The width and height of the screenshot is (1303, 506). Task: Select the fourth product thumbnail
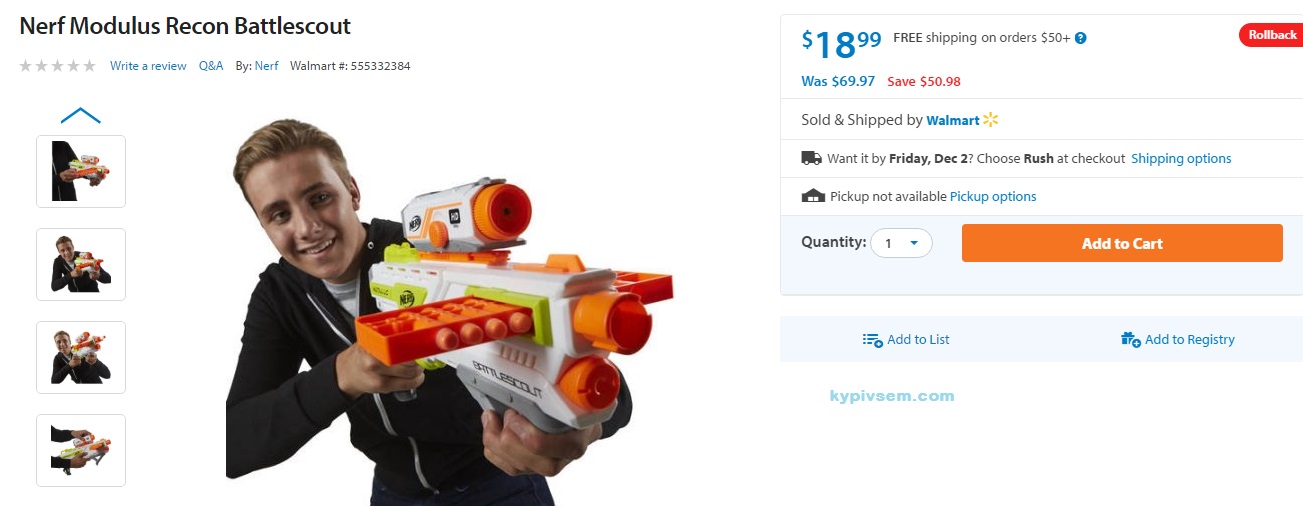81,450
